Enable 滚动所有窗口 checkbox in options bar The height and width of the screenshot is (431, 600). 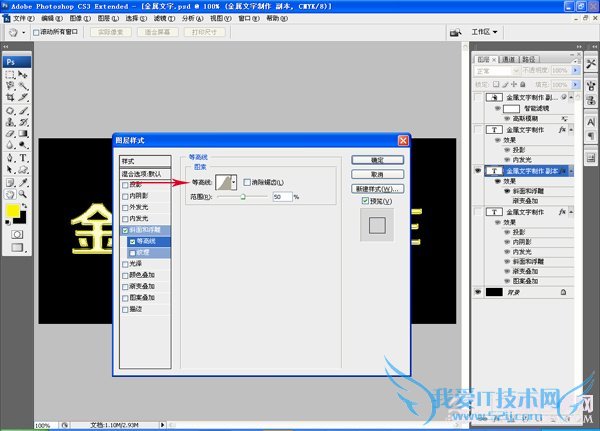[36, 33]
